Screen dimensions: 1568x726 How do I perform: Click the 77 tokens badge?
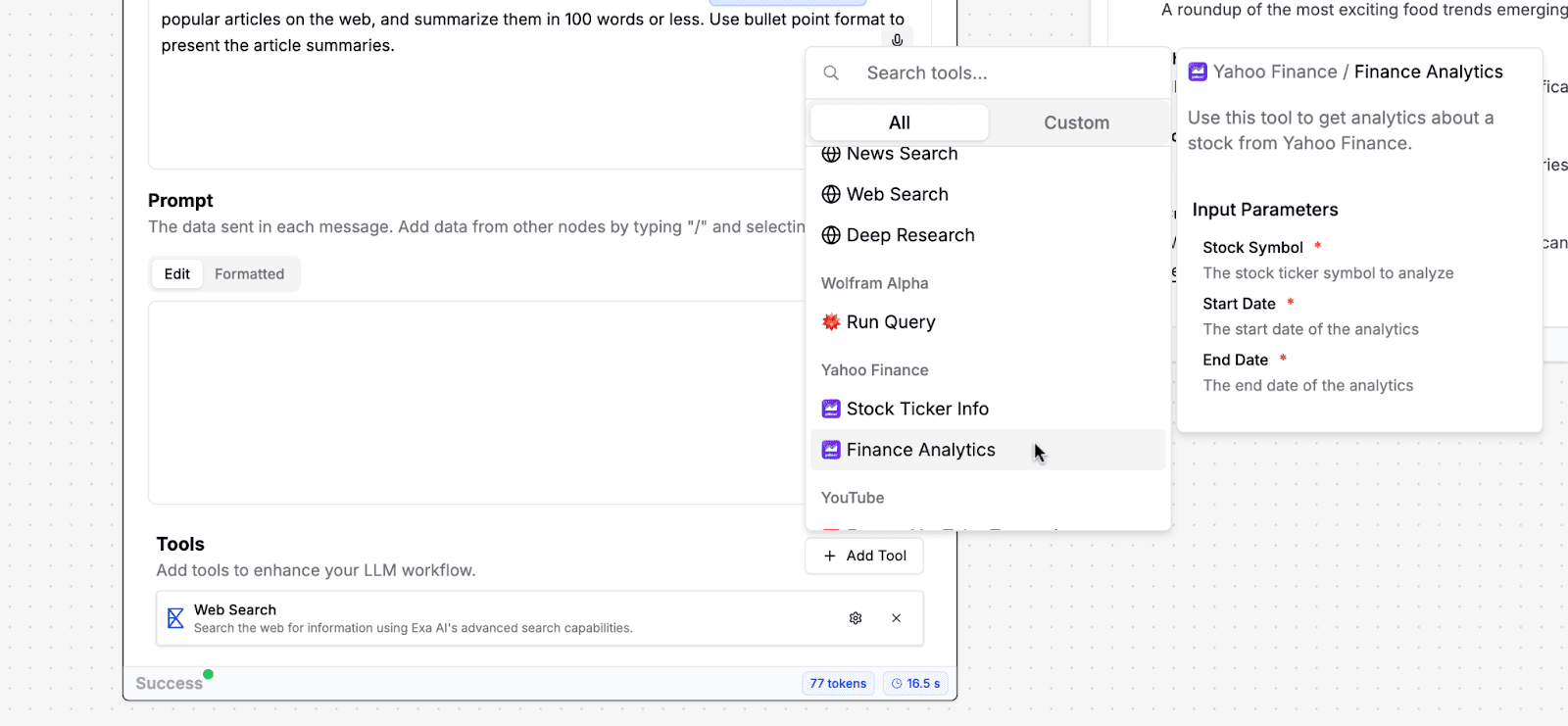(838, 684)
